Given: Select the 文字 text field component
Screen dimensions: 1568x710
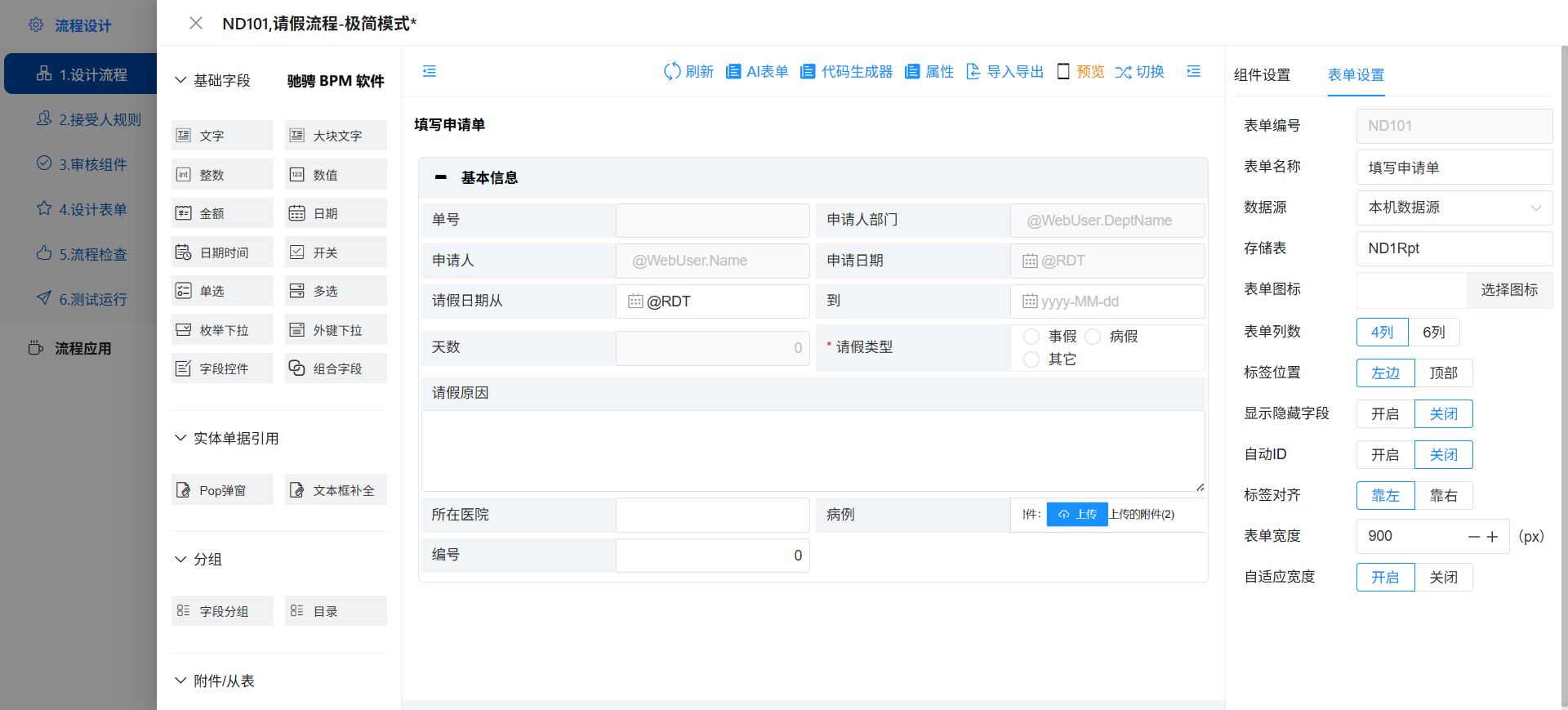Looking at the screenshot, I should [x=222, y=136].
